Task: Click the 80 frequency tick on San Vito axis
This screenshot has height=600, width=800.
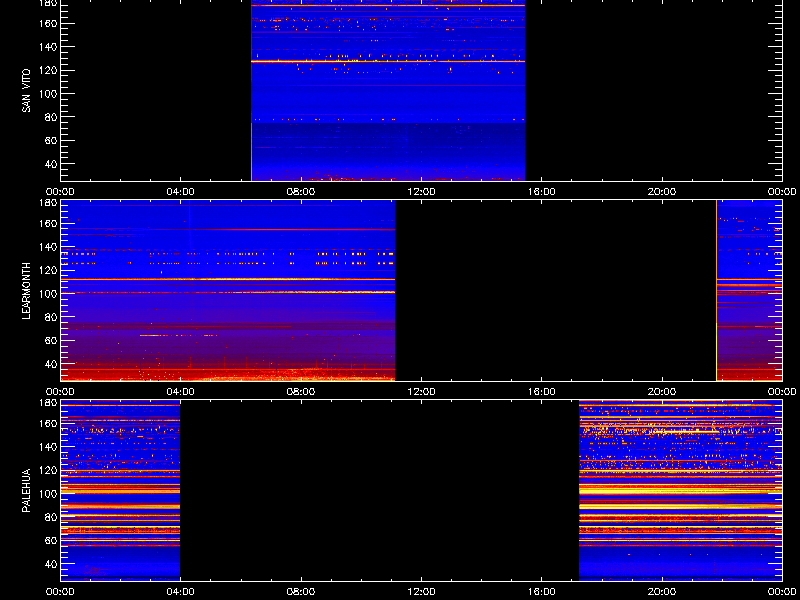Action: coord(51,117)
